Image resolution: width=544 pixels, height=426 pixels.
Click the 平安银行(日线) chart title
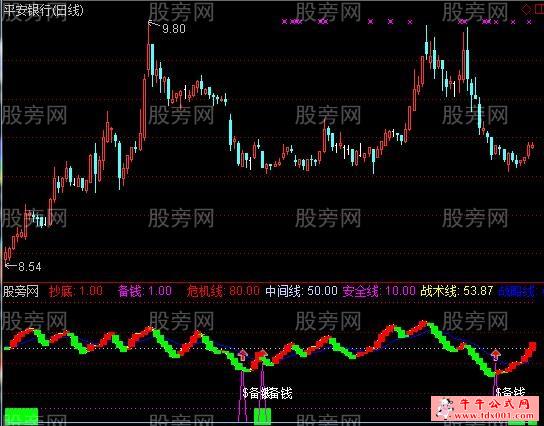tap(43, 10)
